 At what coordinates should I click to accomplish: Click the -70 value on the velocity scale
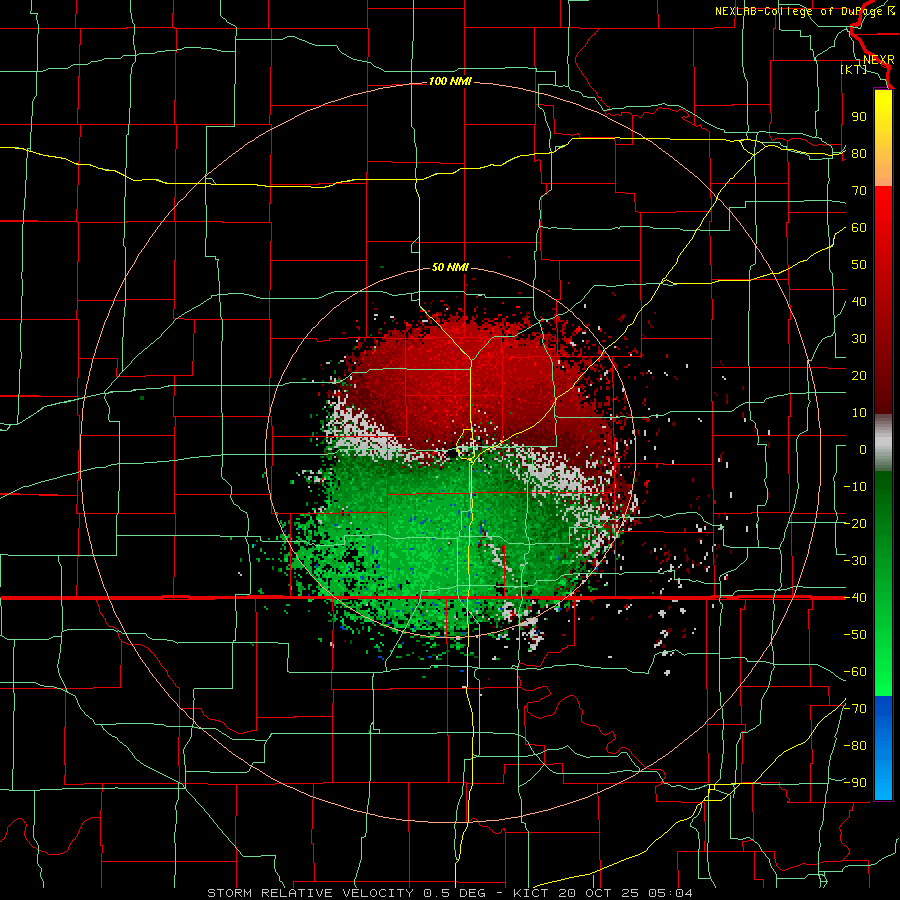click(855, 709)
